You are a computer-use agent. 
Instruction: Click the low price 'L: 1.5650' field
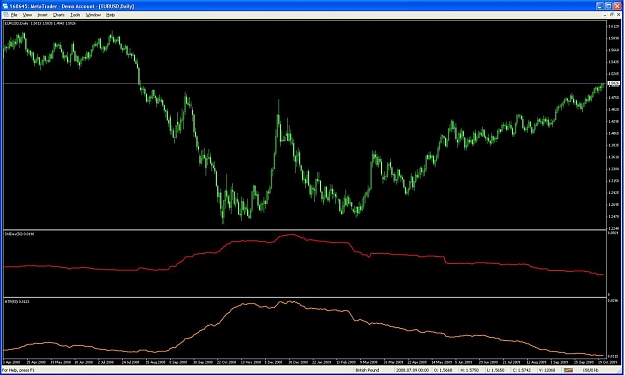pos(495,370)
